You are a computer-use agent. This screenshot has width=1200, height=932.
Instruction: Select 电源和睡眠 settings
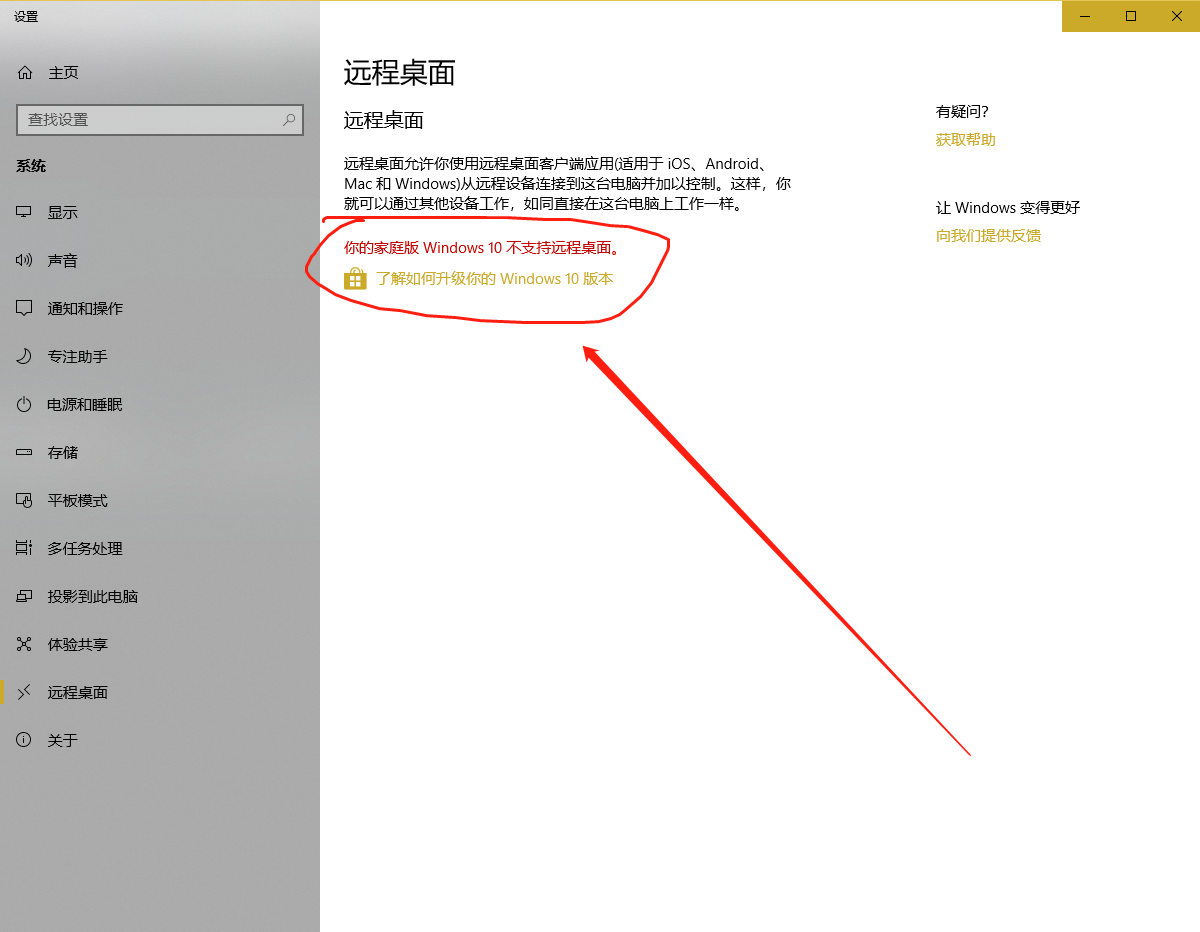click(160, 405)
